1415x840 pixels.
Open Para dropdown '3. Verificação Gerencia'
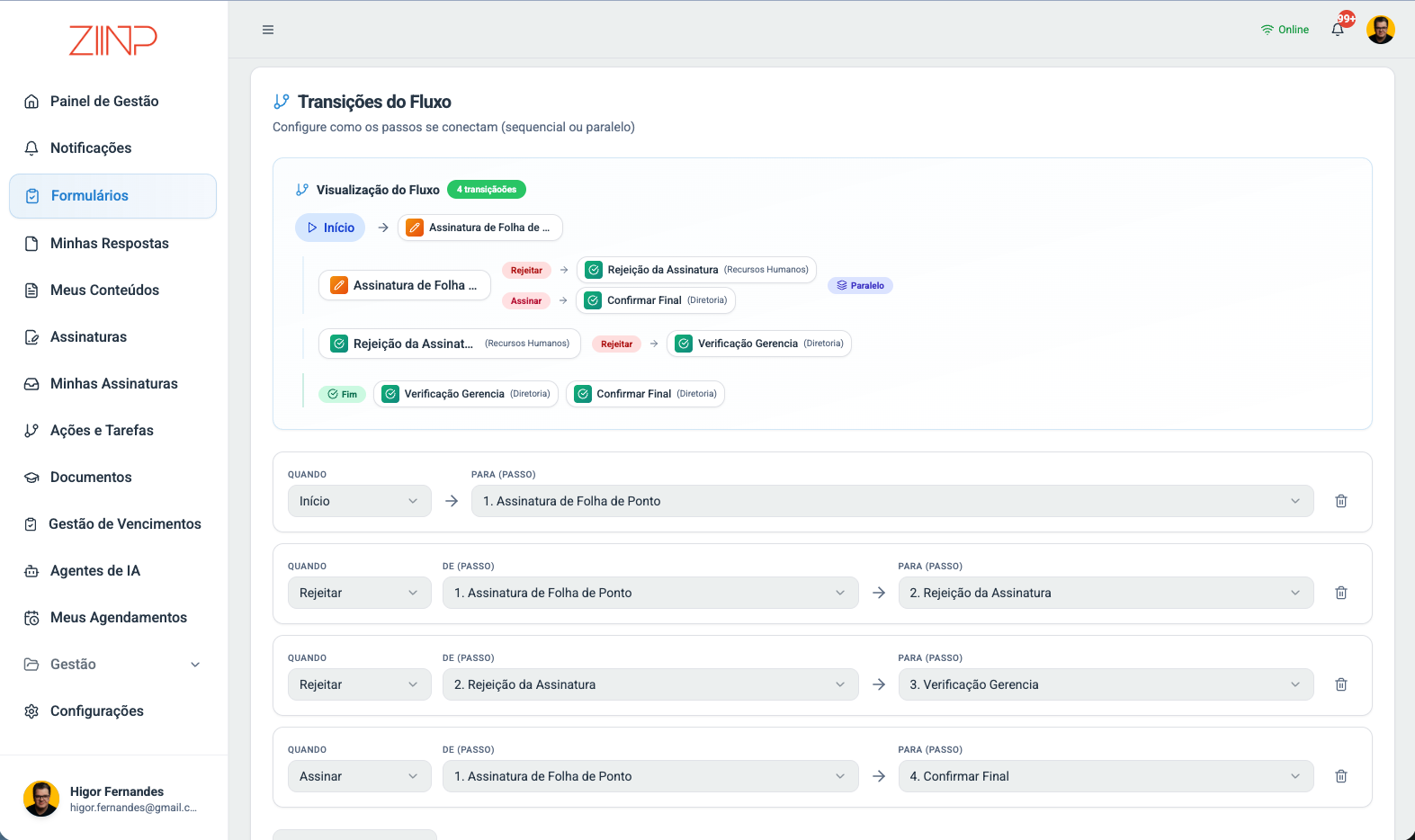(1106, 684)
